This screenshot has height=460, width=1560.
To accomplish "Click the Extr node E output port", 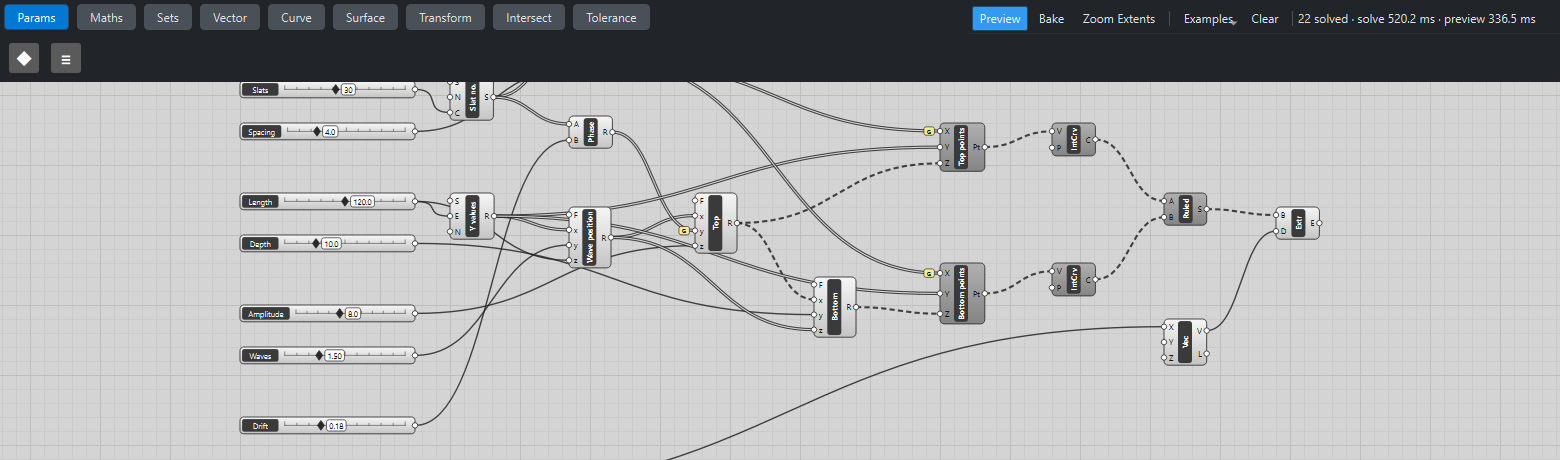I will tap(1320, 223).
